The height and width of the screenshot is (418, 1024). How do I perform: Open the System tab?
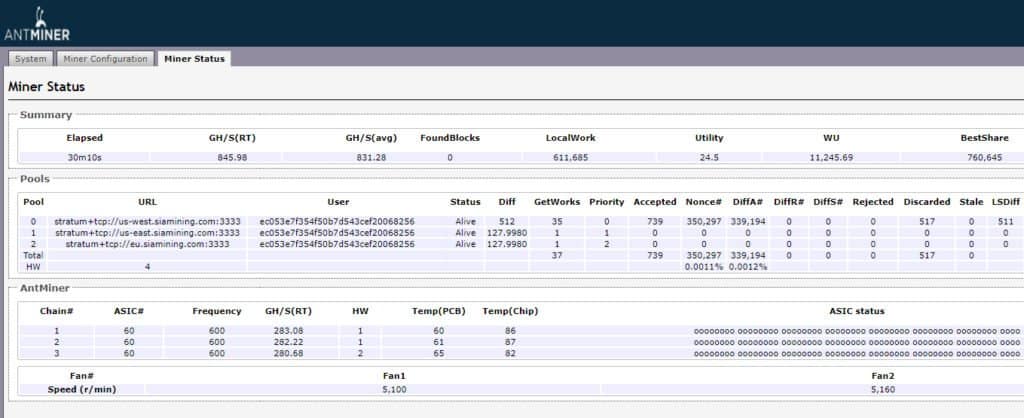pos(31,59)
